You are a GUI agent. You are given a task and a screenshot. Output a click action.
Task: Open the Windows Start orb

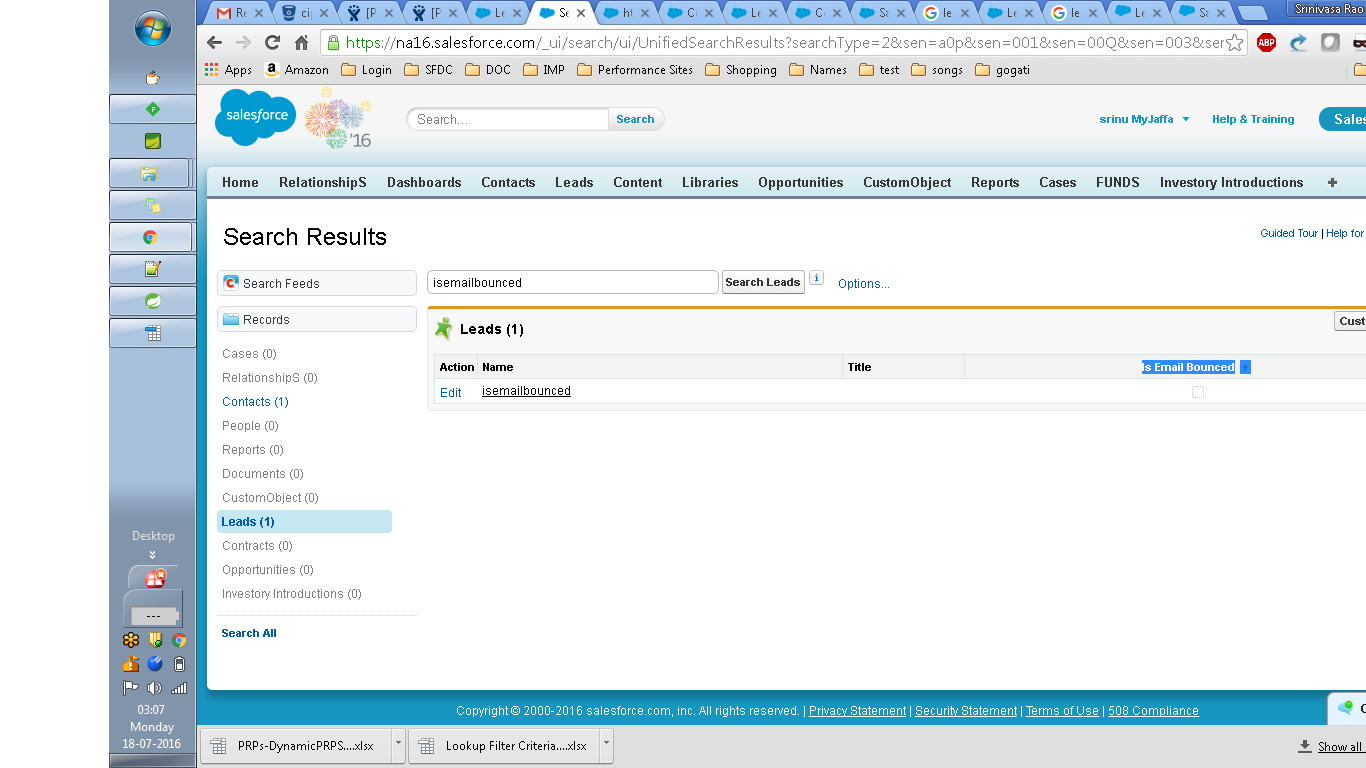(153, 28)
